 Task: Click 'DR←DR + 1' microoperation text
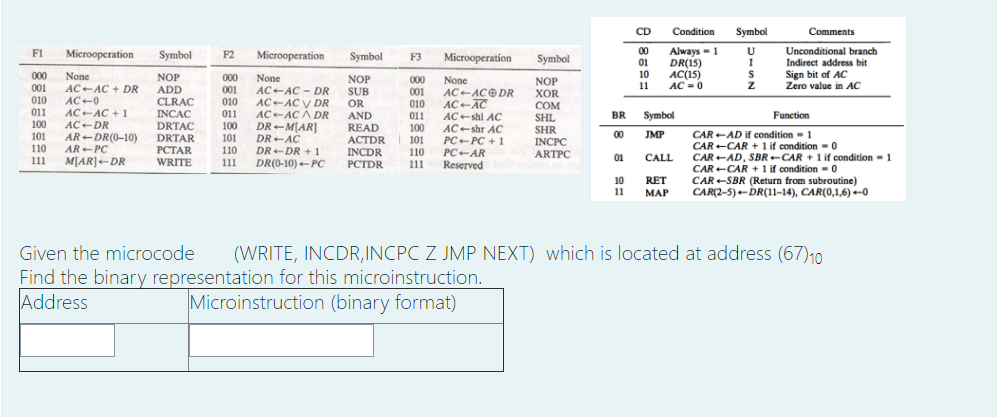coord(287,152)
